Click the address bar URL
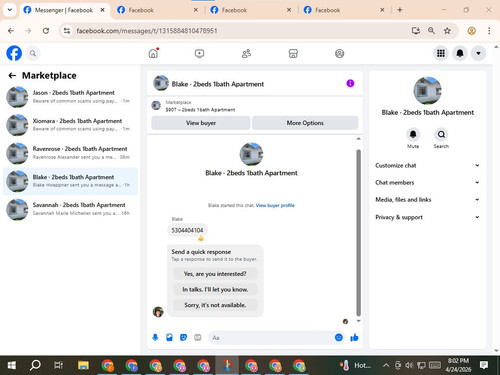Screen dimensions: 500x375 tap(147, 31)
